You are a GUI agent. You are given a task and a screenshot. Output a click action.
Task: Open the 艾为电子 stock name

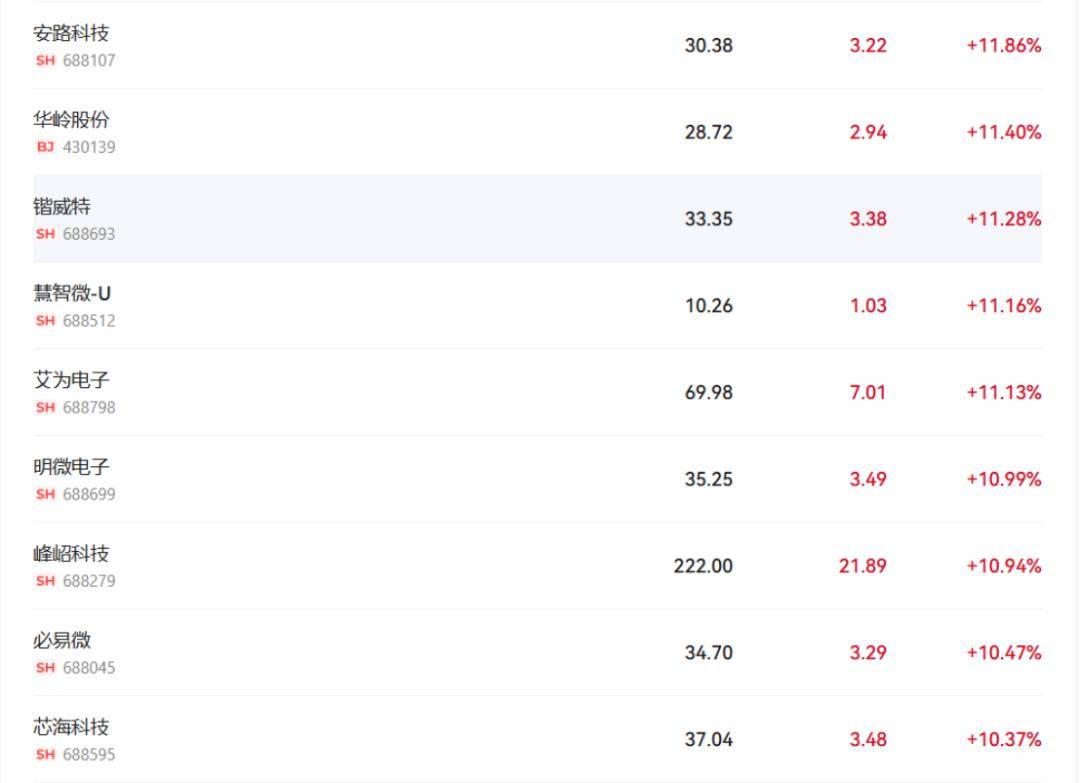coord(71,380)
